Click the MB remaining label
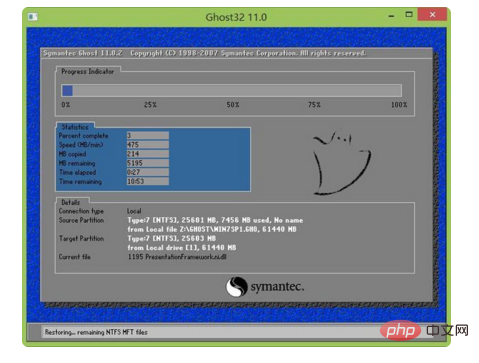The width and height of the screenshot is (479, 363). pyautogui.click(x=77, y=163)
